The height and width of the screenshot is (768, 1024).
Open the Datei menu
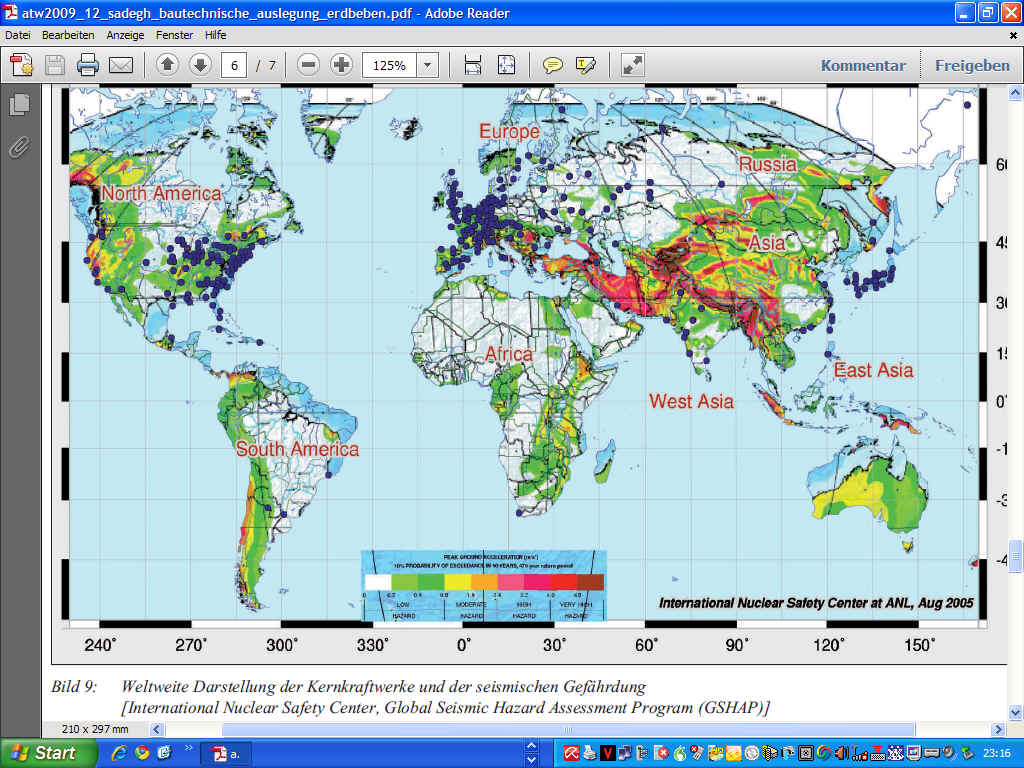[x=19, y=34]
